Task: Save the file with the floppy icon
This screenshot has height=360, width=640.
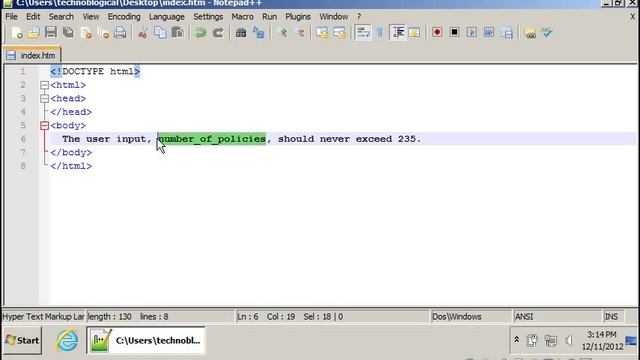Action: pyautogui.click(x=51, y=33)
